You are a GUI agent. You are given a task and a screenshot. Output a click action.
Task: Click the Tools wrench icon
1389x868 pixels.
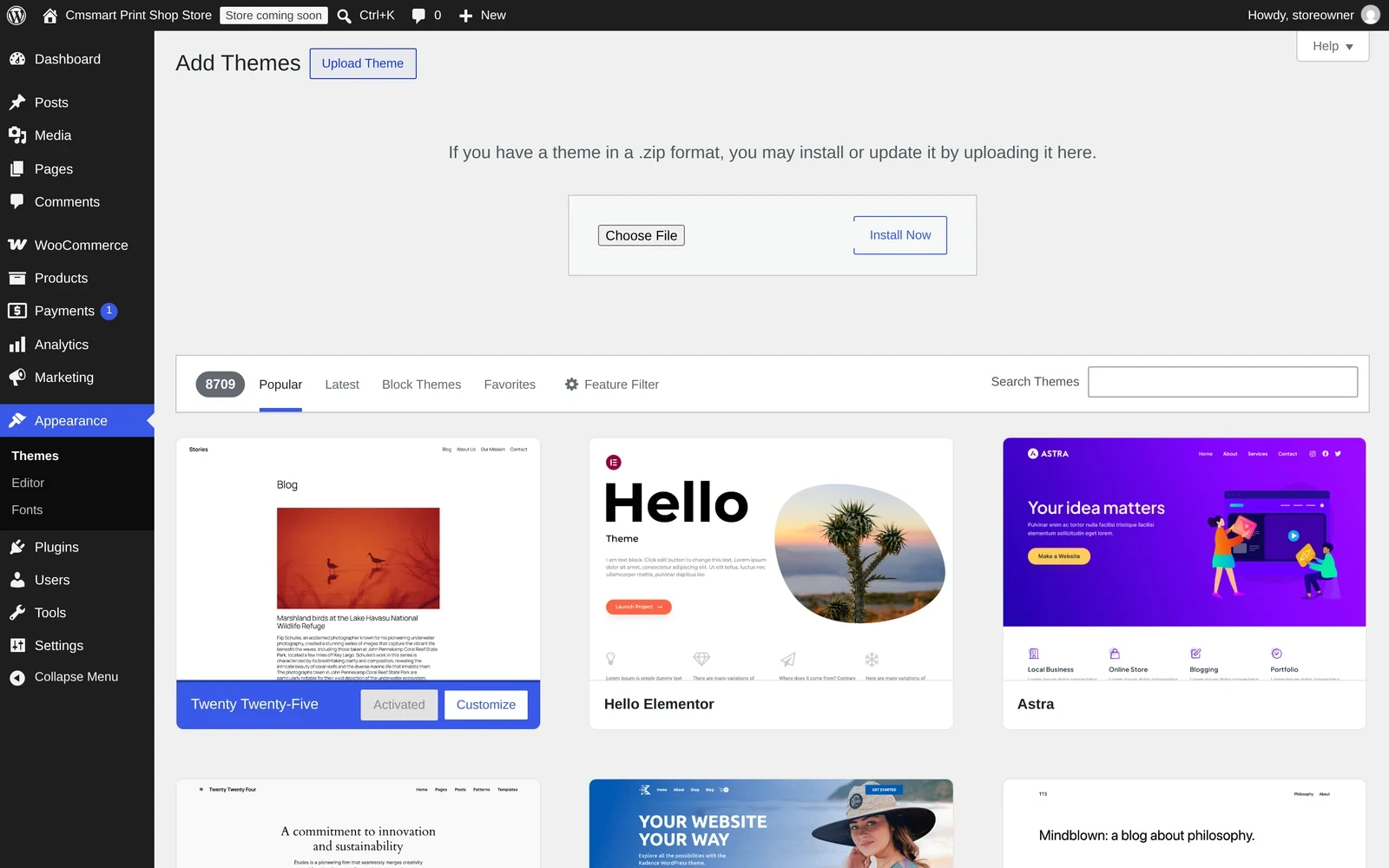click(17, 613)
